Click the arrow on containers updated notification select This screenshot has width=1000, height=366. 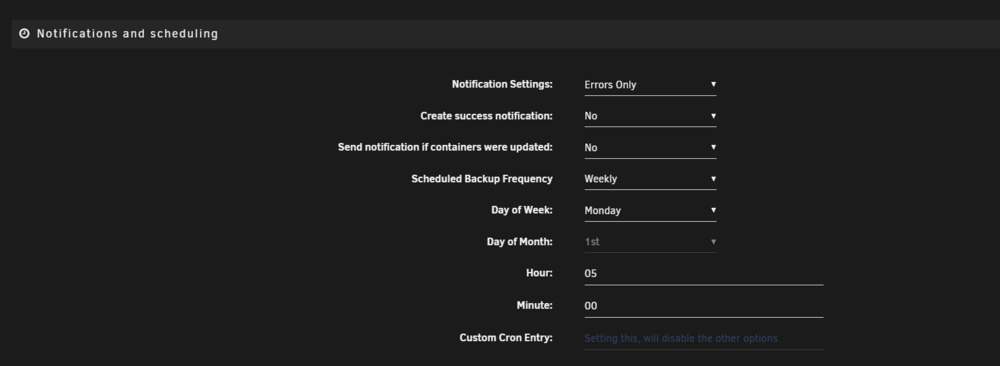[713, 147]
